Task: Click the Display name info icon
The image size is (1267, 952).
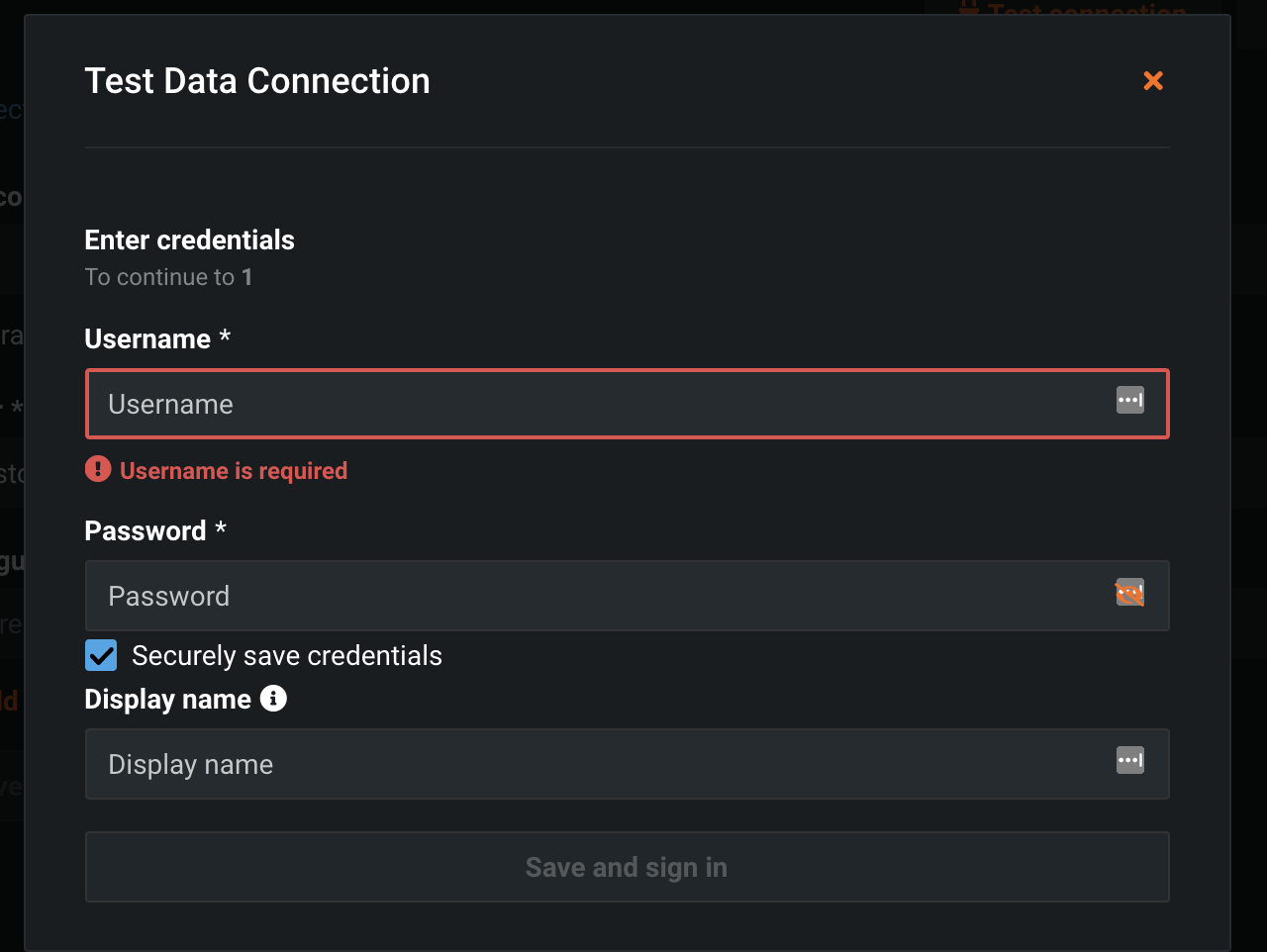Action: (273, 699)
